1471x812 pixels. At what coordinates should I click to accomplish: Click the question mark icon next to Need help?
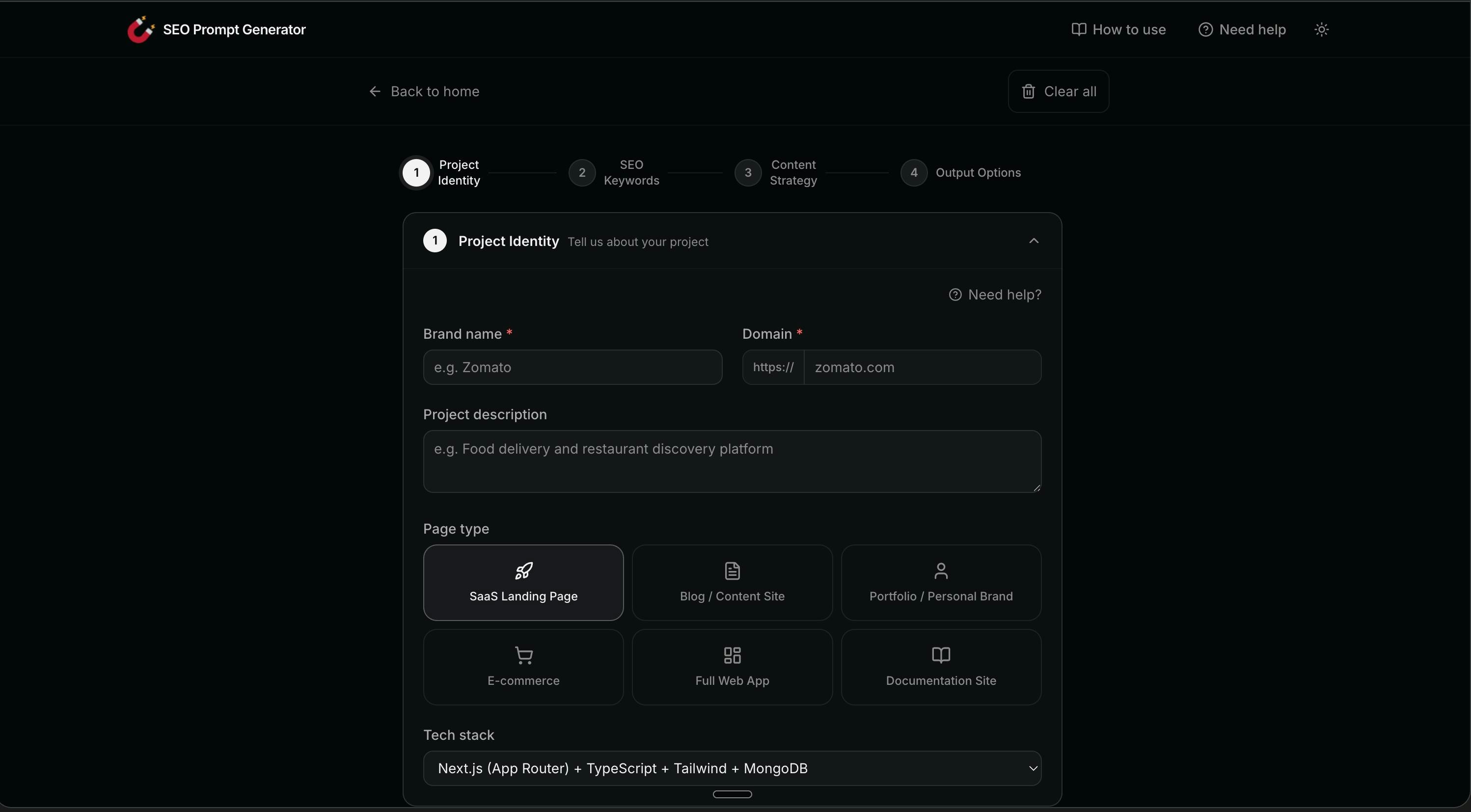[955, 294]
